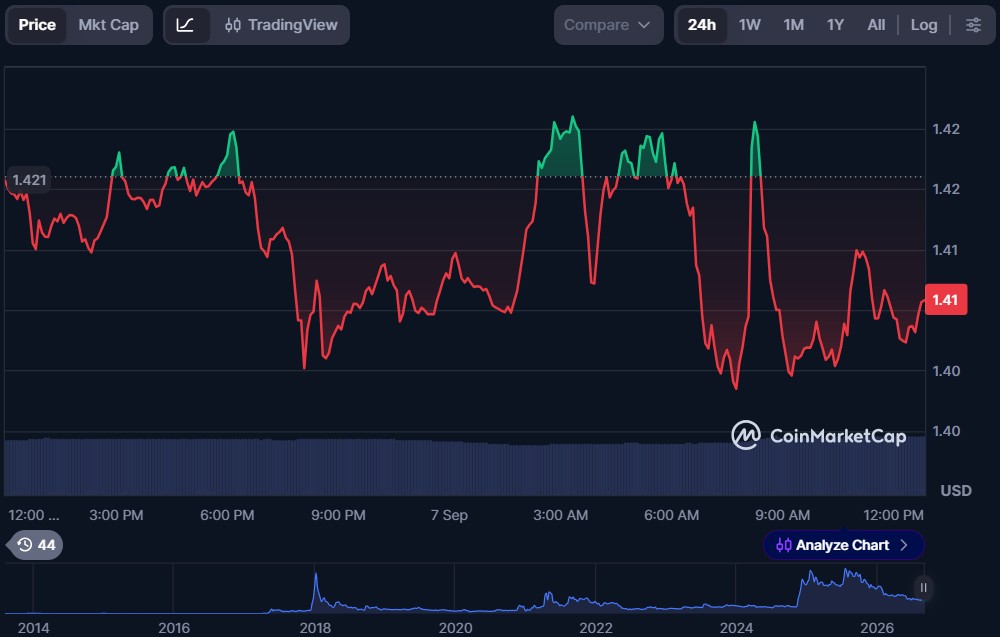Screen dimensions: 1000x637
Task: Click the pause handle on the range navigator
Action: pos(923,587)
